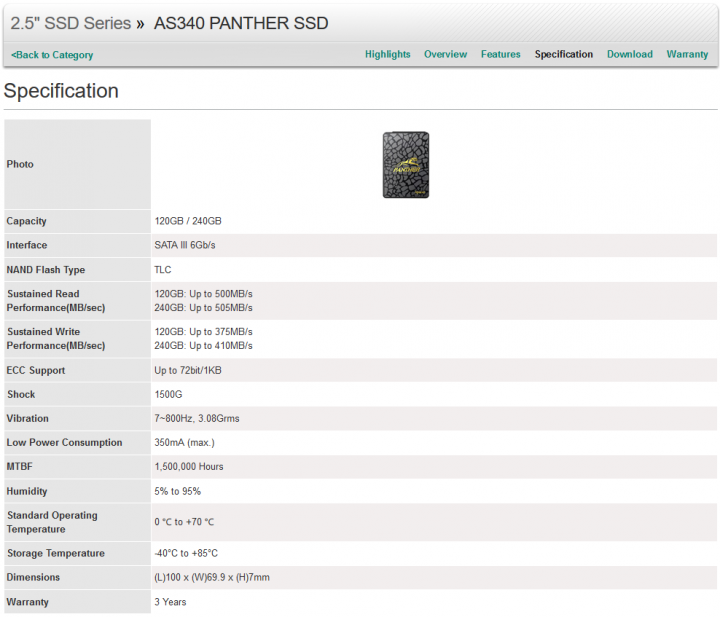The image size is (720, 617).
Task: Click the 1500G shock value
Action: click(168, 394)
